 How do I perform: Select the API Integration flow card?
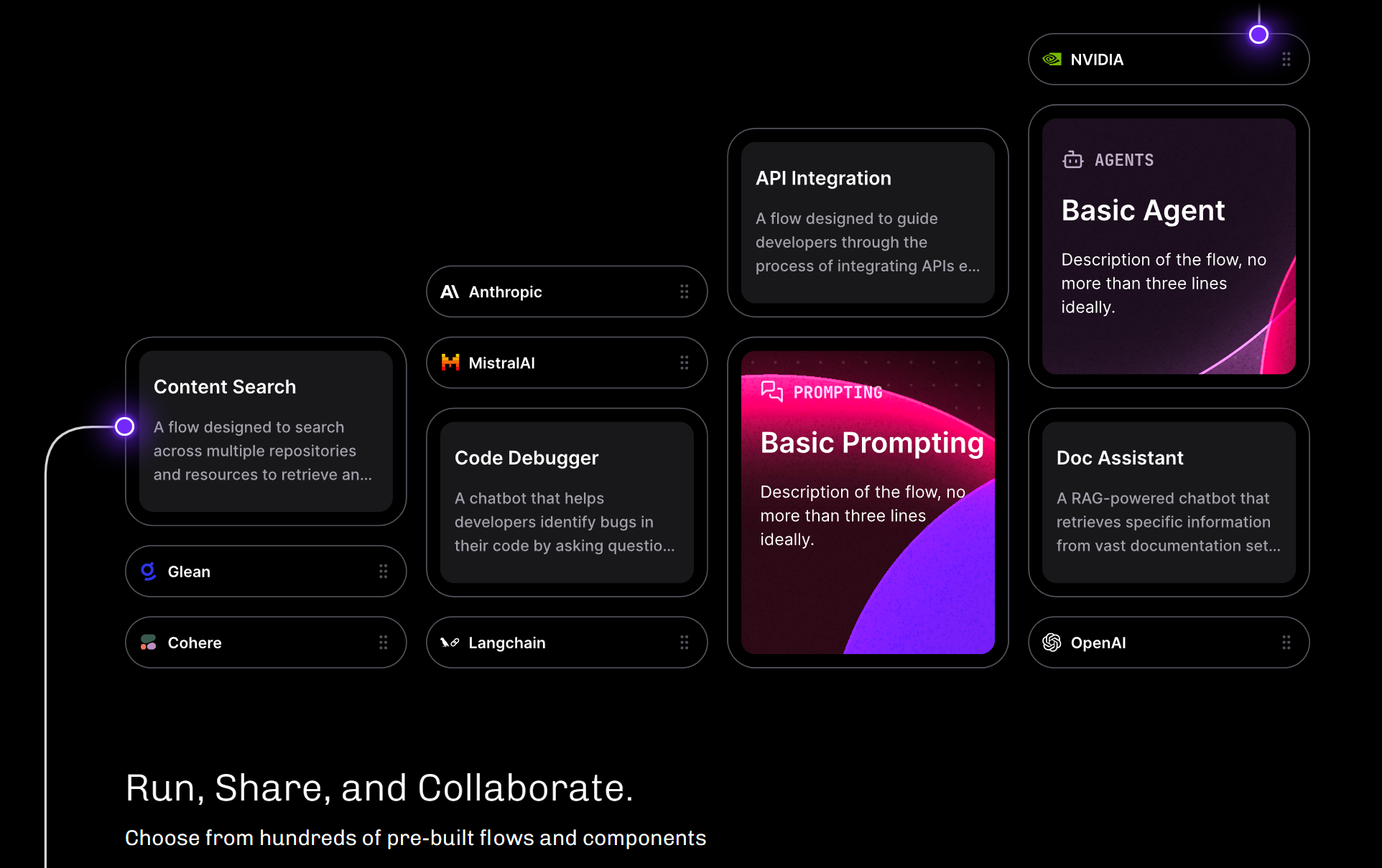click(868, 223)
